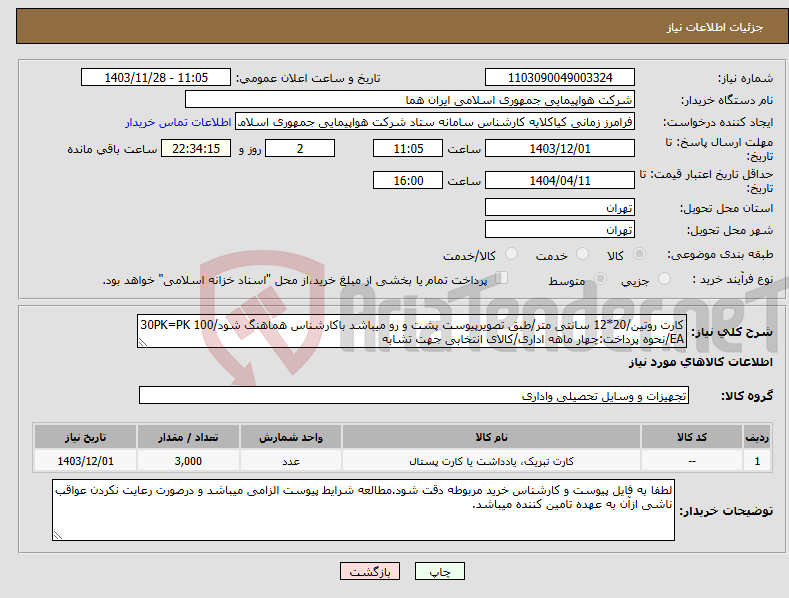Click the response deadline date 1403/12/01 field
Screen dimensions: 789x598
(560, 148)
